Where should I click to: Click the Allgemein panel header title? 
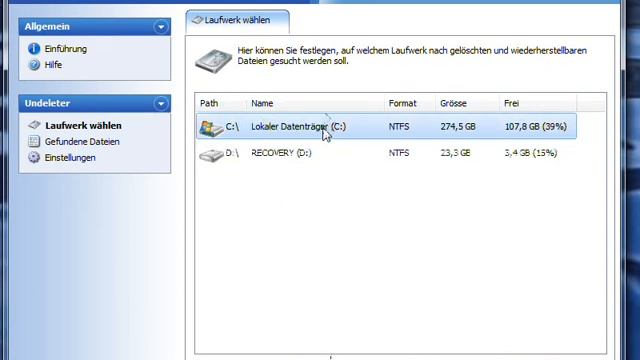click(47, 27)
